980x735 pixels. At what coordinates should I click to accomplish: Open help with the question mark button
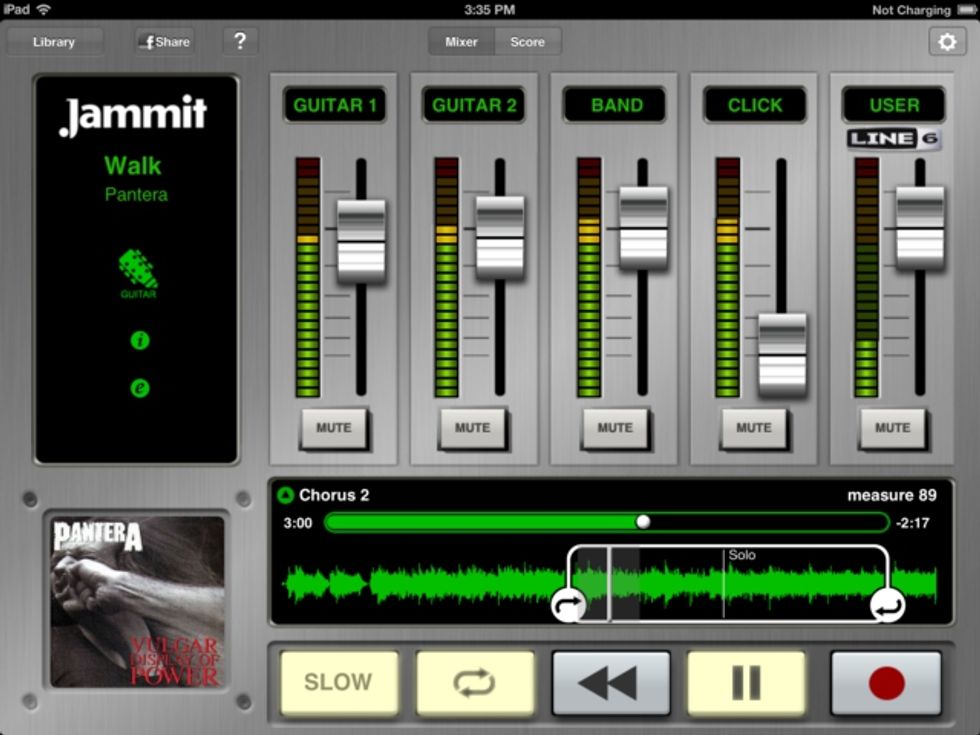click(x=240, y=41)
